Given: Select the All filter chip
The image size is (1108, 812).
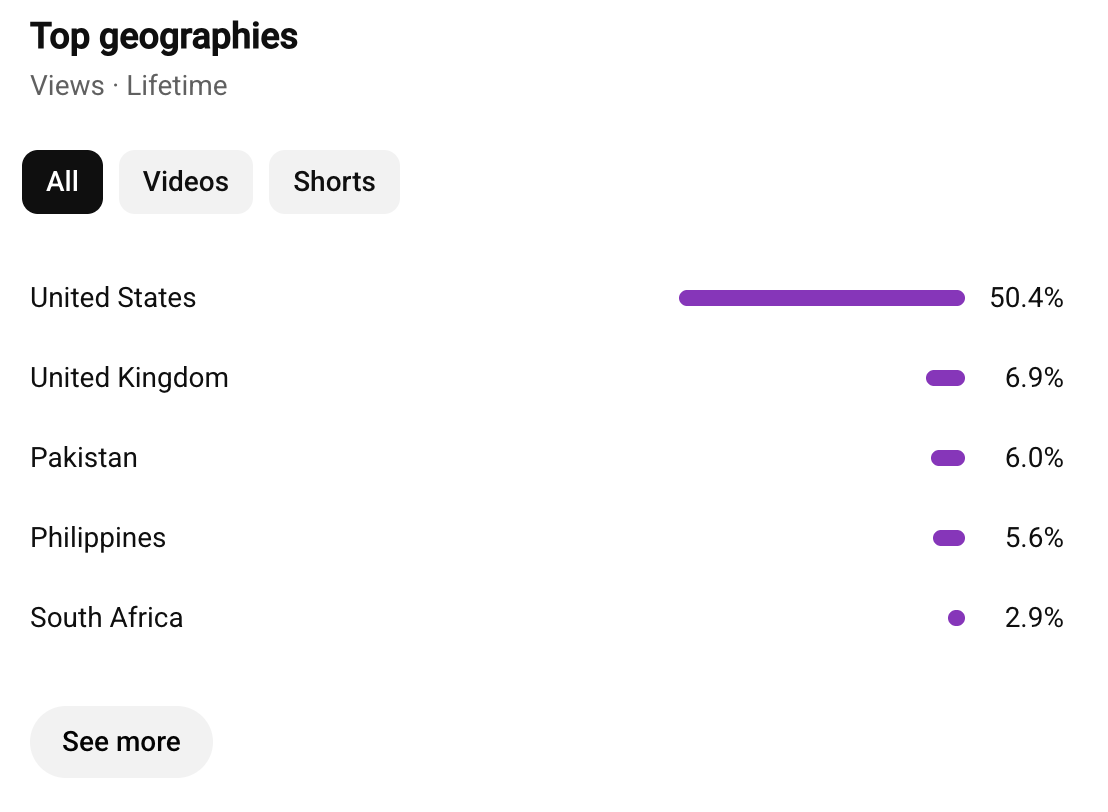Looking at the screenshot, I should click(62, 182).
